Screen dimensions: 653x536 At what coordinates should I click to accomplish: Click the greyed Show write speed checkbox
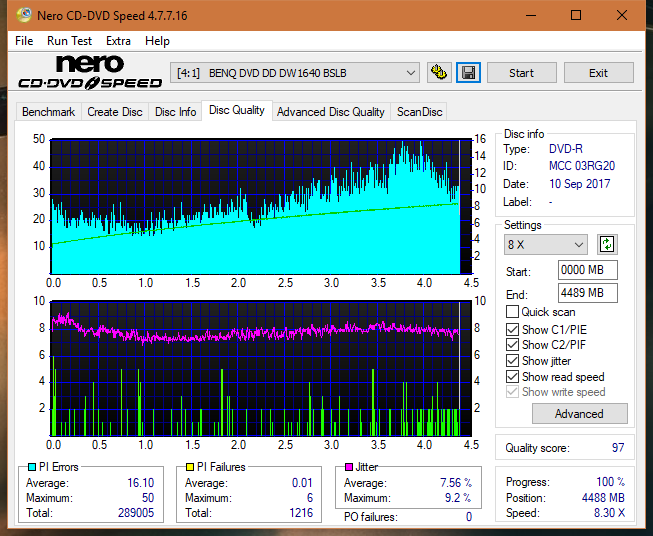pyautogui.click(x=512, y=392)
